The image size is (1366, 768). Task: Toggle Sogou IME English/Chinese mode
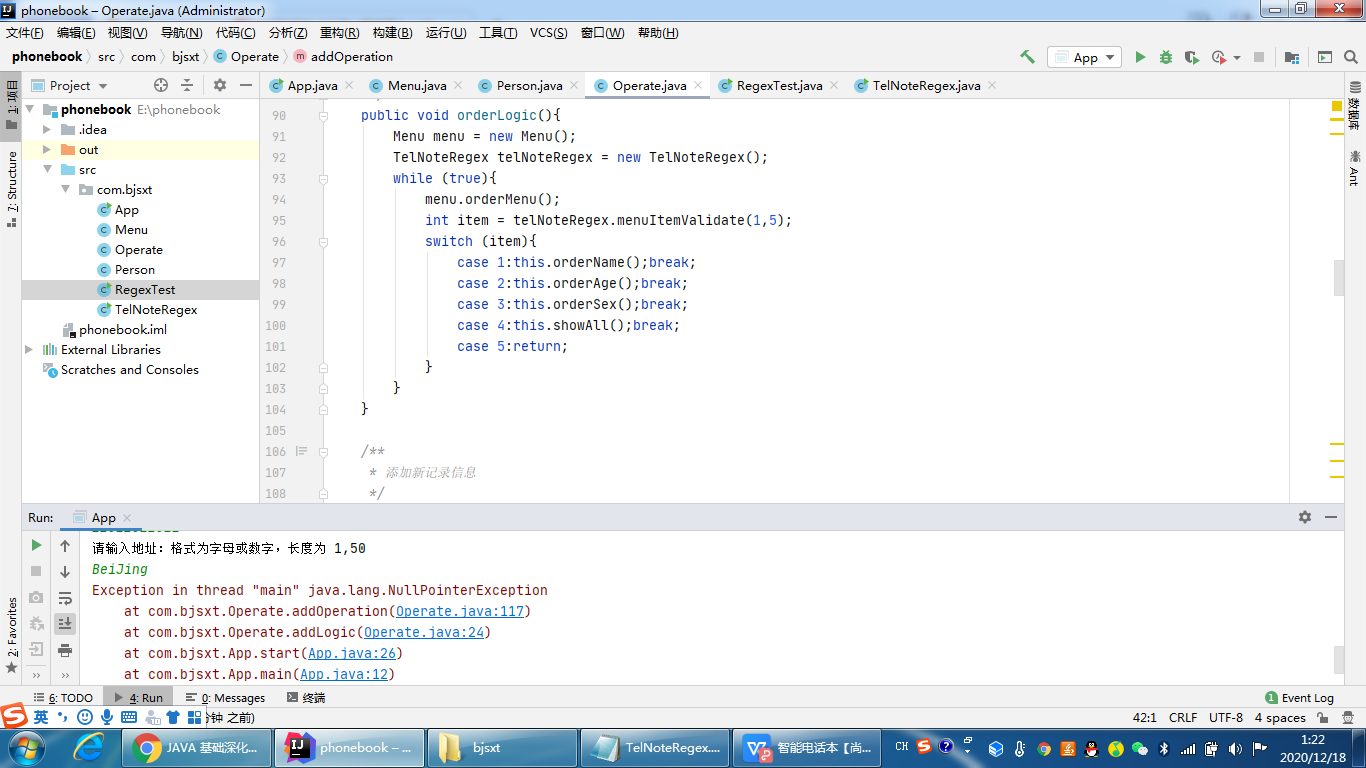click(x=41, y=717)
